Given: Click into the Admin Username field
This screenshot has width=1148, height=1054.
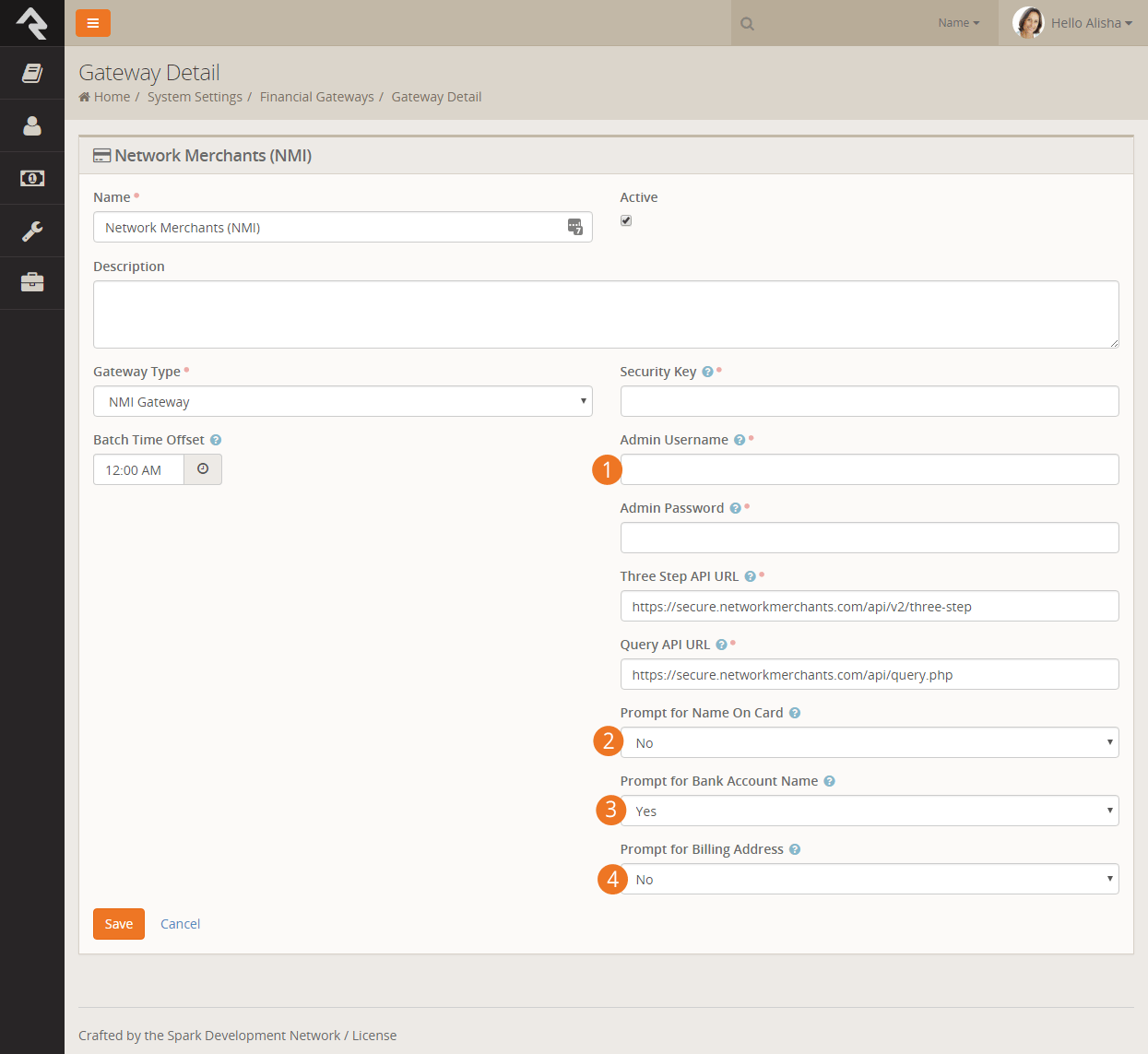Looking at the screenshot, I should [x=869, y=469].
